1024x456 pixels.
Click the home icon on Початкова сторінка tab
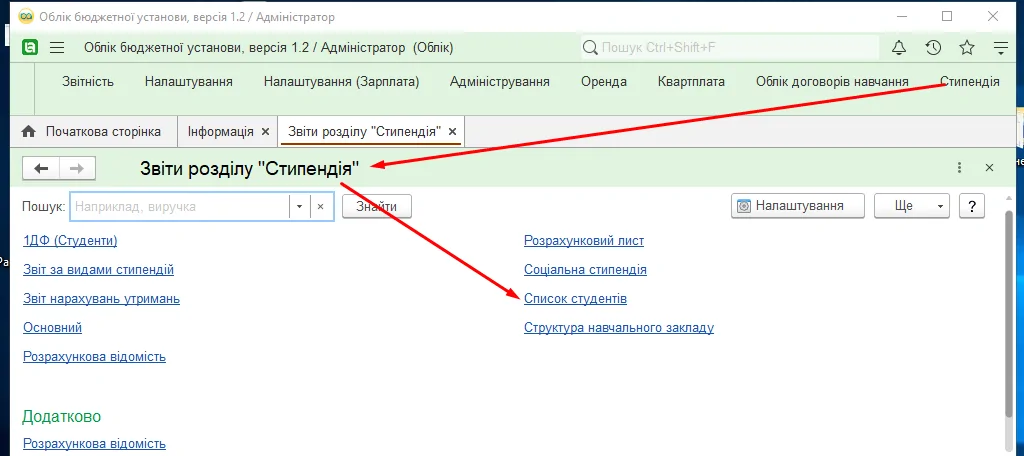(28, 131)
